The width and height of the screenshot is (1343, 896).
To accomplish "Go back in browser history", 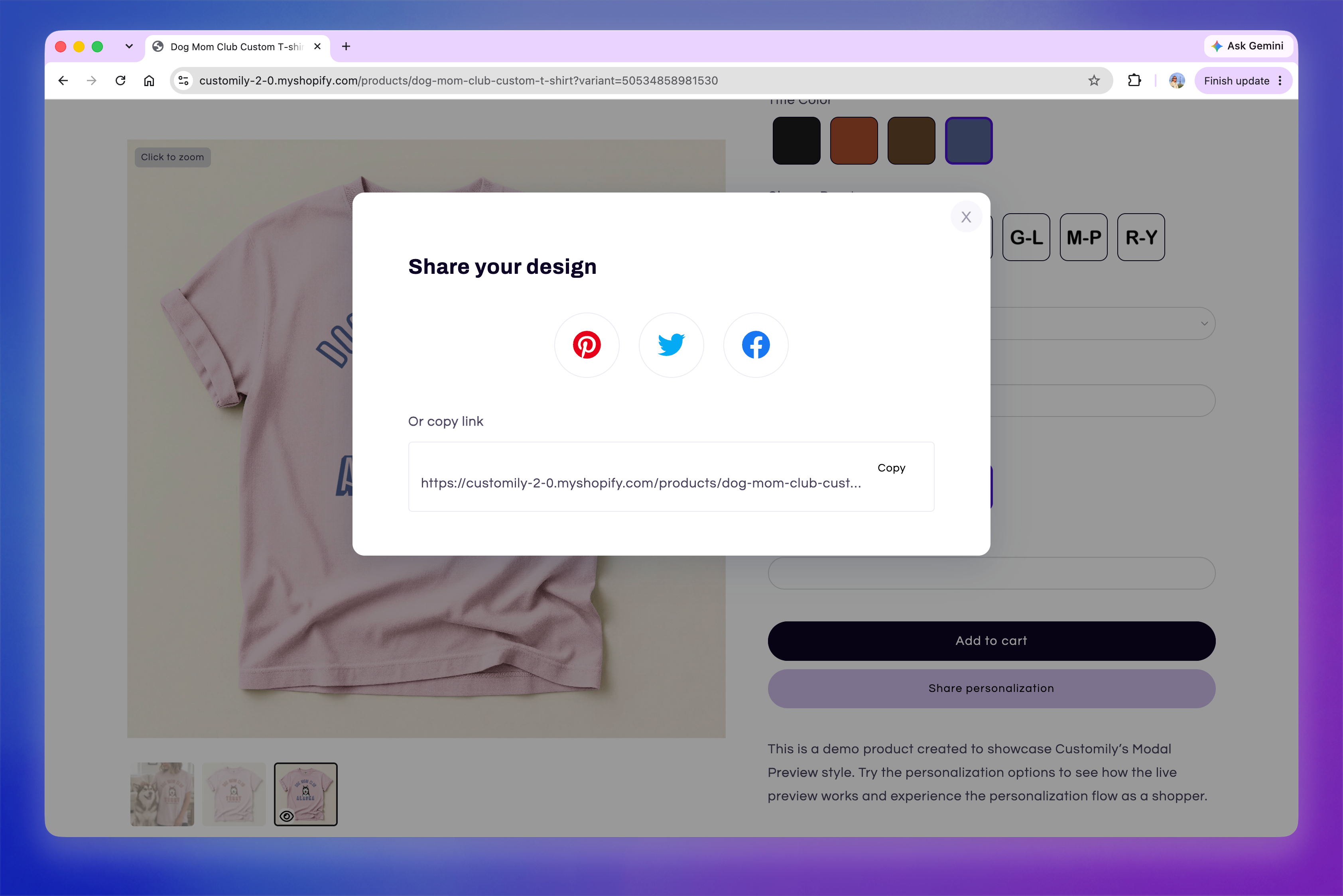I will (63, 81).
